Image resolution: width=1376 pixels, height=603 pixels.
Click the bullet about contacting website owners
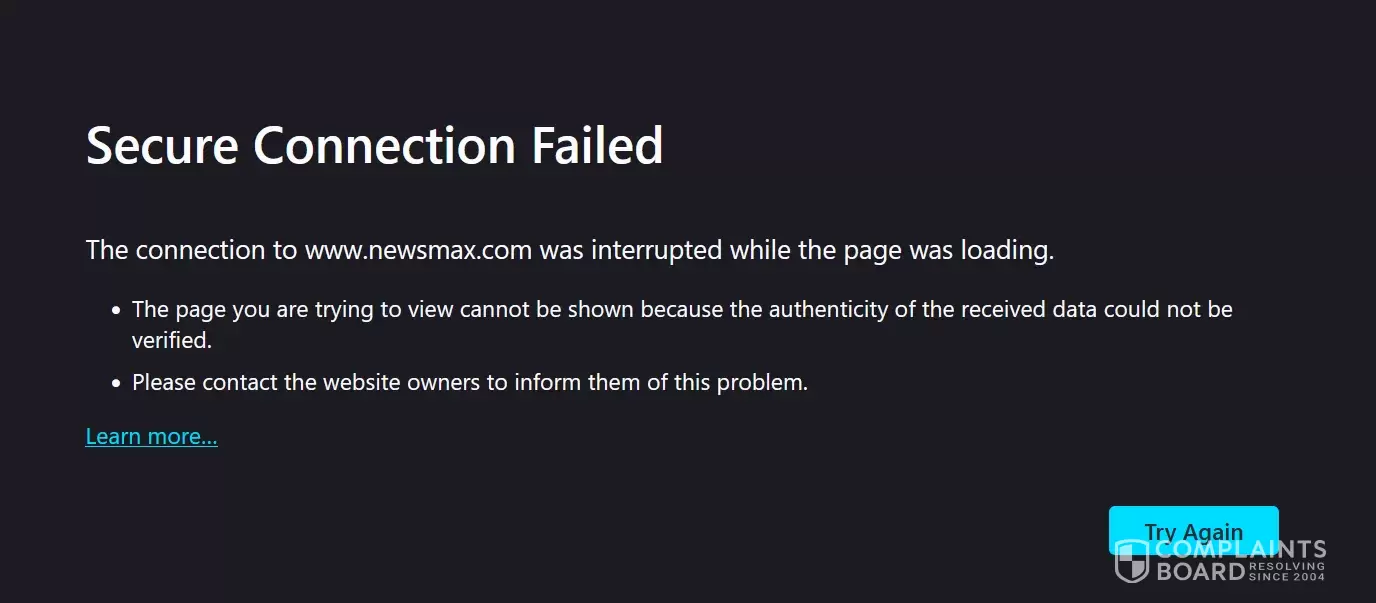coord(470,381)
